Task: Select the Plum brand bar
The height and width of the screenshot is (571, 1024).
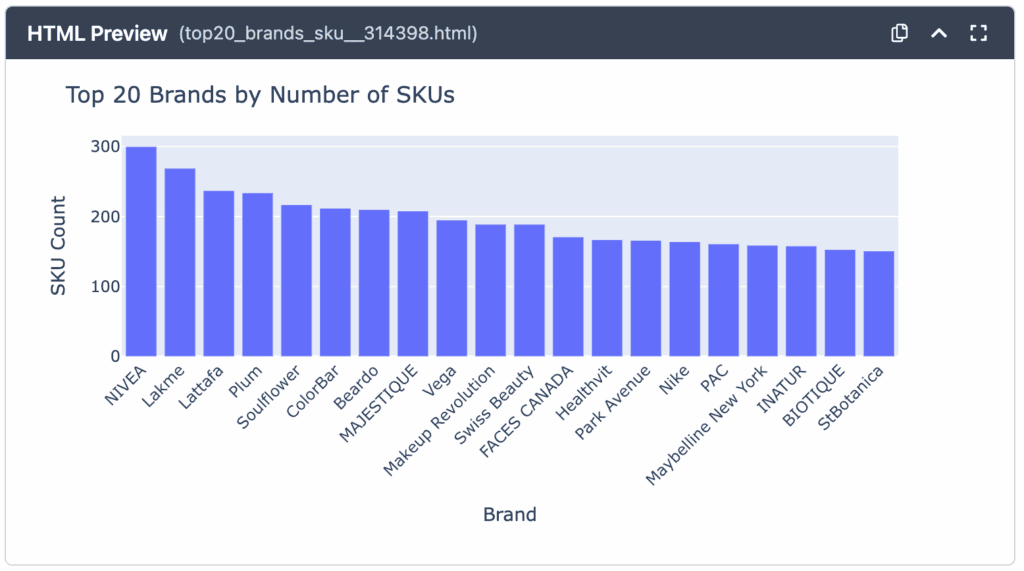Action: [x=258, y=275]
